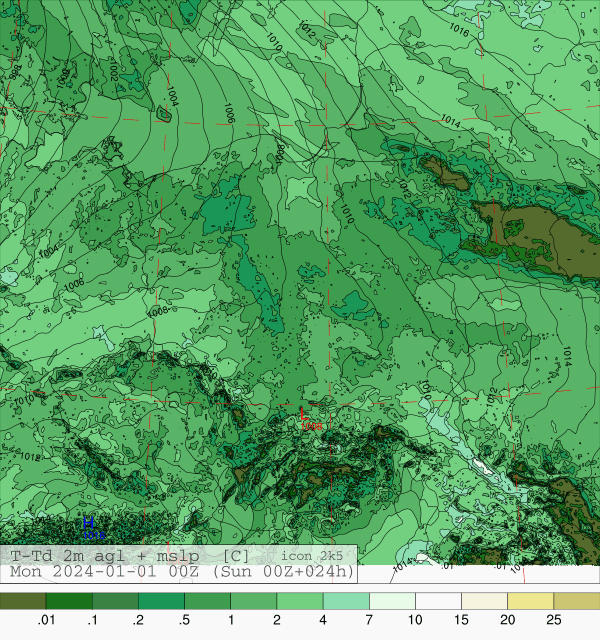Select the cream legend swatch between 15 and 20
600x640 pixels.
(484, 601)
